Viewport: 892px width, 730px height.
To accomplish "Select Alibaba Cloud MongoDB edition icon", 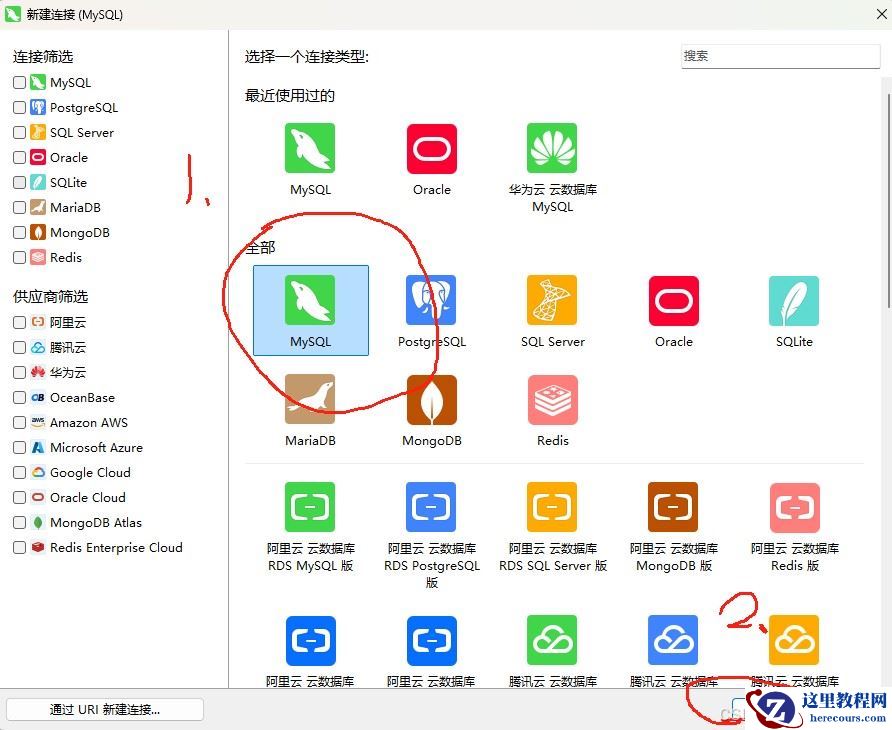I will [673, 507].
